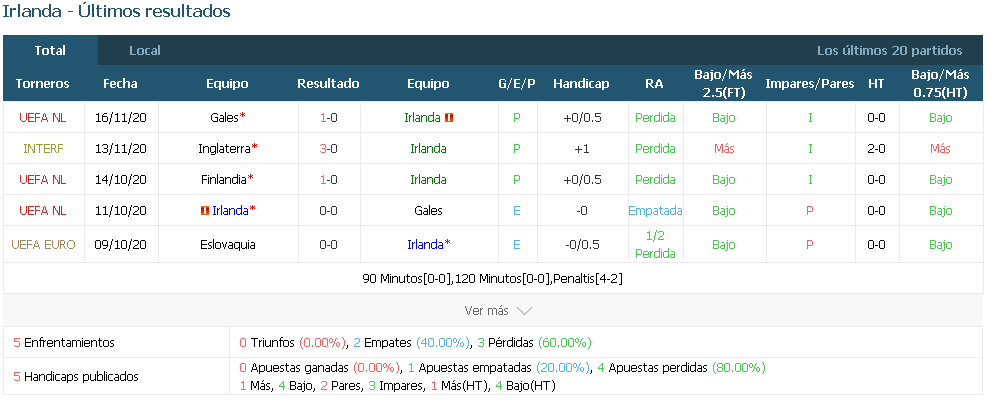Image resolution: width=993 pixels, height=404 pixels.
Task: Open Inglaterra team link
Action: point(224,149)
